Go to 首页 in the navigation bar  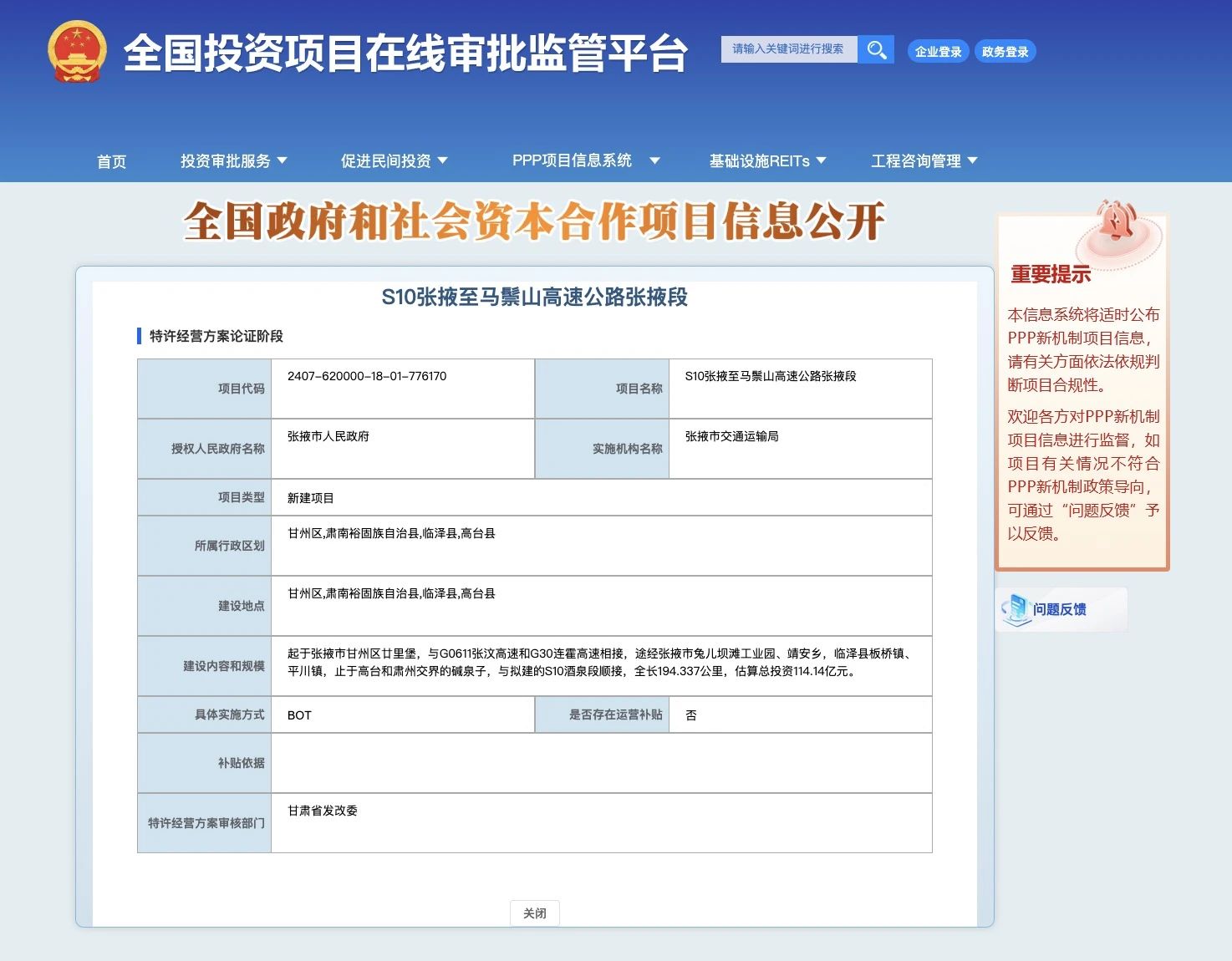click(x=111, y=161)
